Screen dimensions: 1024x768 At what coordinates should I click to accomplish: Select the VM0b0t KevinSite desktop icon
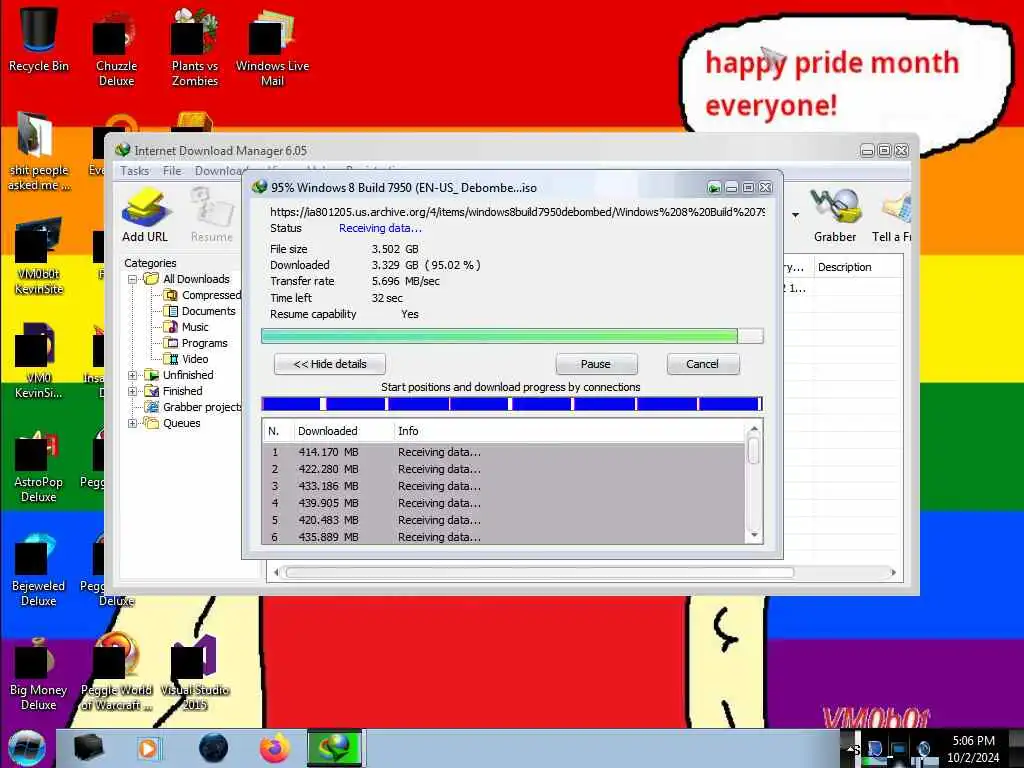39,257
